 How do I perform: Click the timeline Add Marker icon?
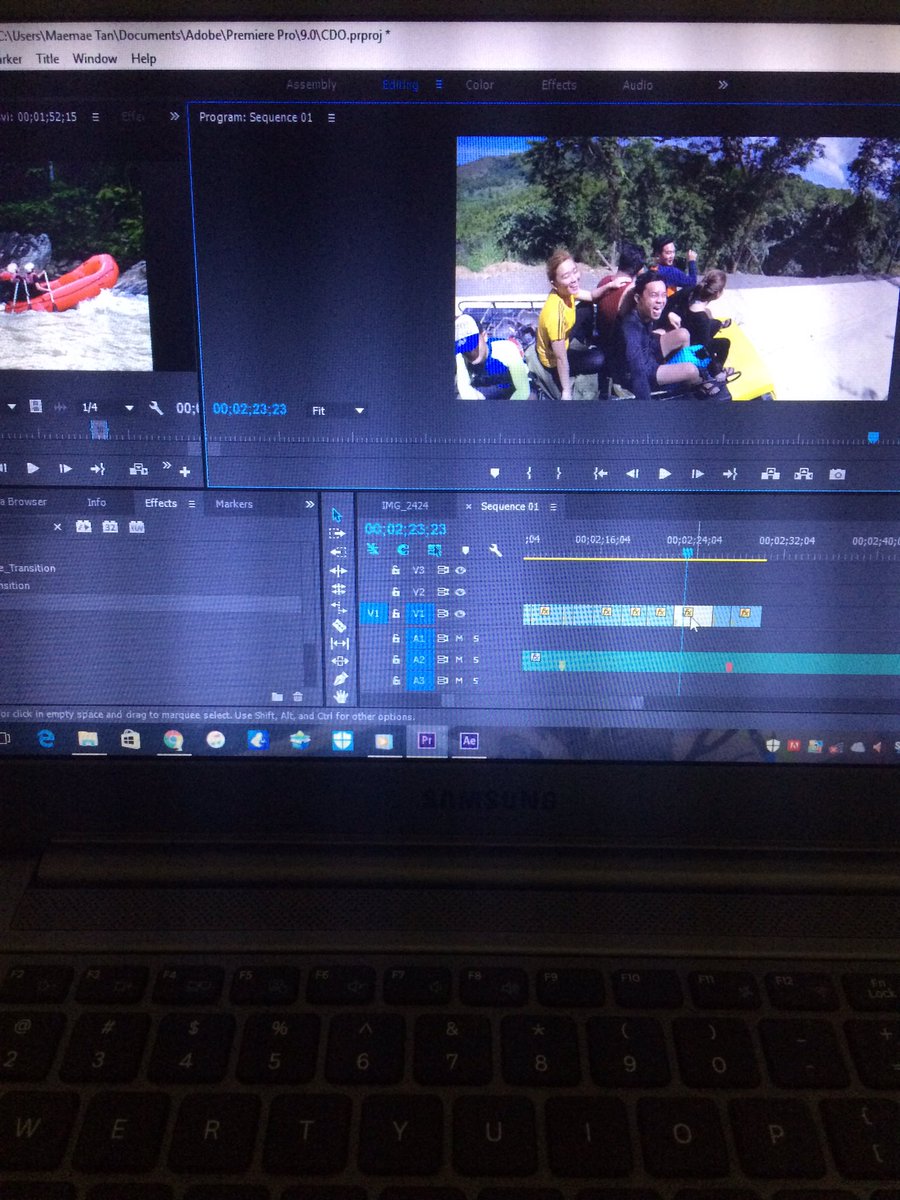(x=465, y=550)
